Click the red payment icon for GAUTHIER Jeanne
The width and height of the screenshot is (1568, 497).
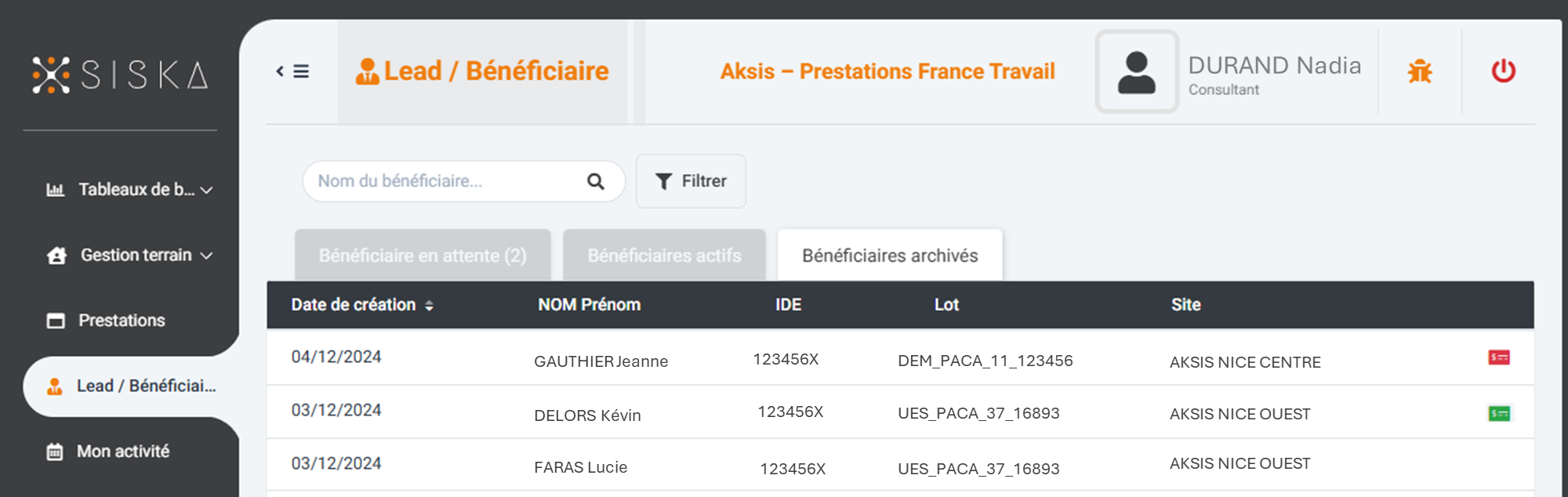point(1499,357)
